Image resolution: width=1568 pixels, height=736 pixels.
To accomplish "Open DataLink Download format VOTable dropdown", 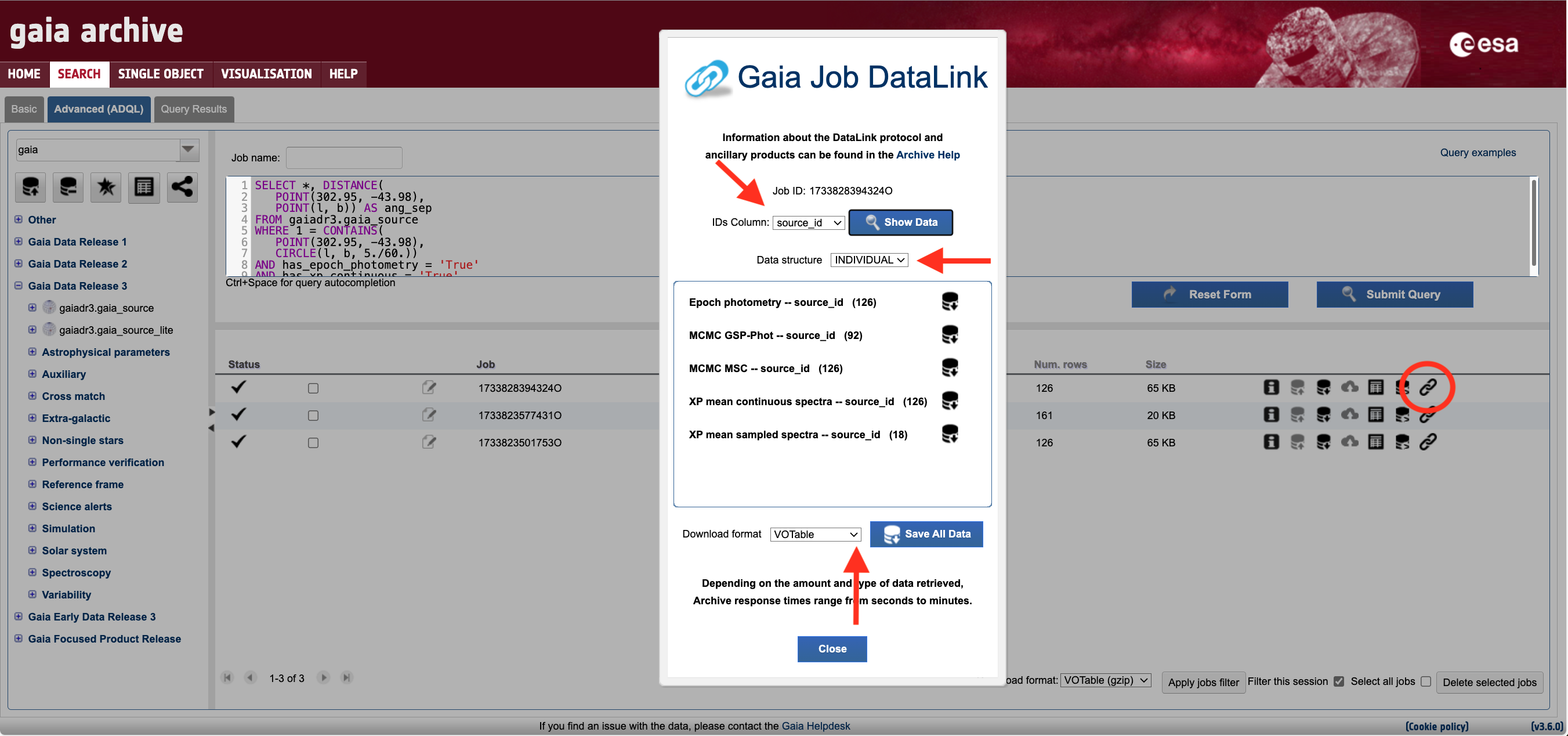I will point(815,535).
